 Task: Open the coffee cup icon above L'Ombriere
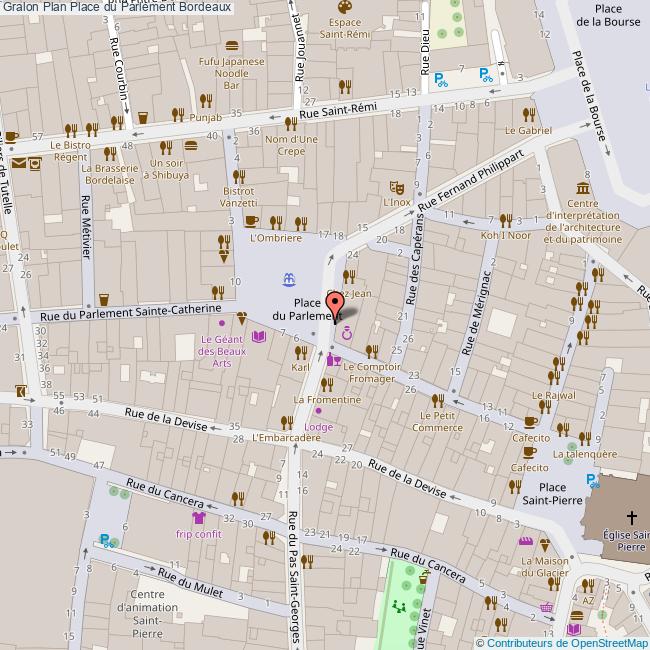252,222
